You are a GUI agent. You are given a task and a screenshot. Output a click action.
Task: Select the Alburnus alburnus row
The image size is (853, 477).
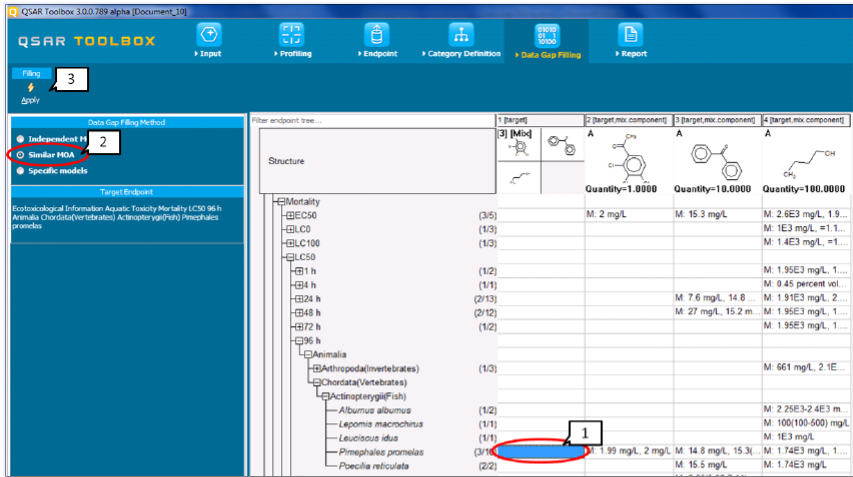tap(375, 411)
